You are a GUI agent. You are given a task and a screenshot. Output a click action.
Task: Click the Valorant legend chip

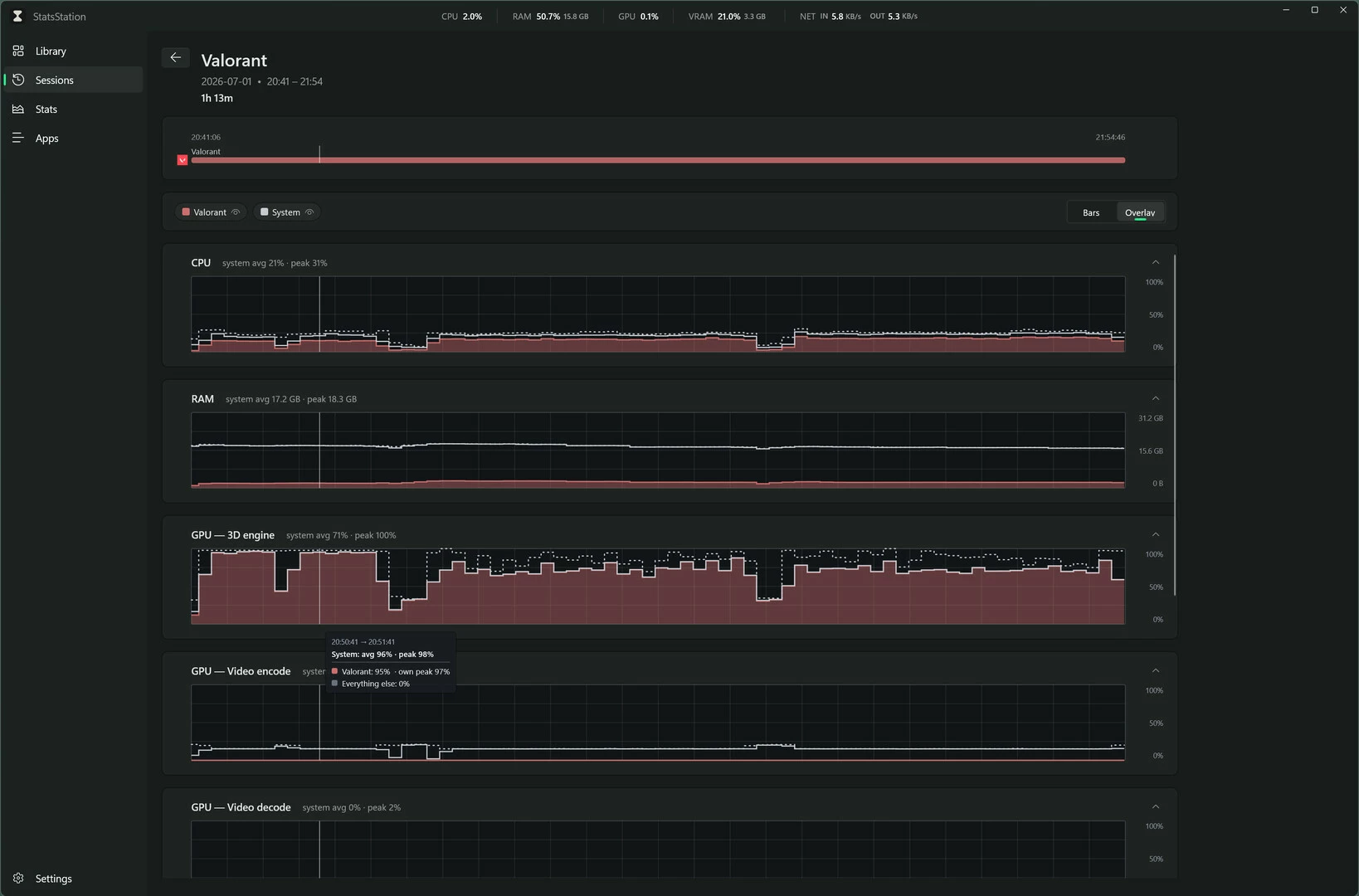pyautogui.click(x=211, y=212)
